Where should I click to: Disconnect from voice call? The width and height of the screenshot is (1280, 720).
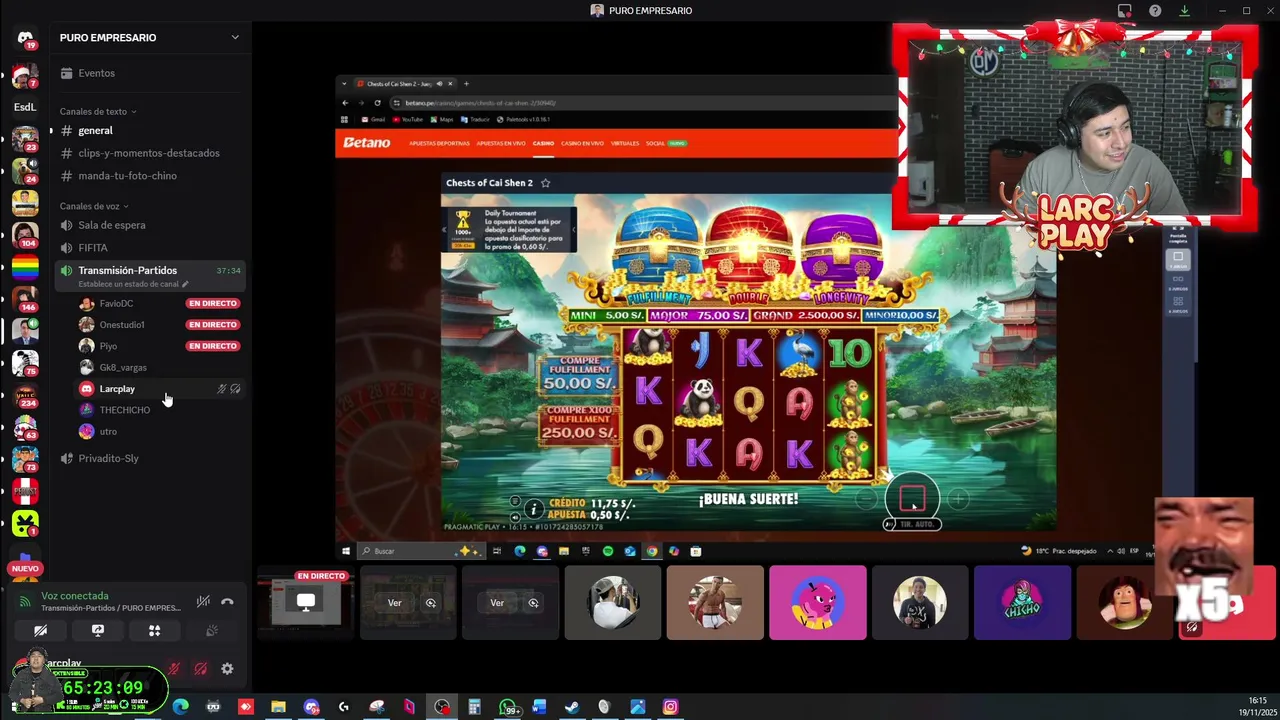tap(227, 601)
